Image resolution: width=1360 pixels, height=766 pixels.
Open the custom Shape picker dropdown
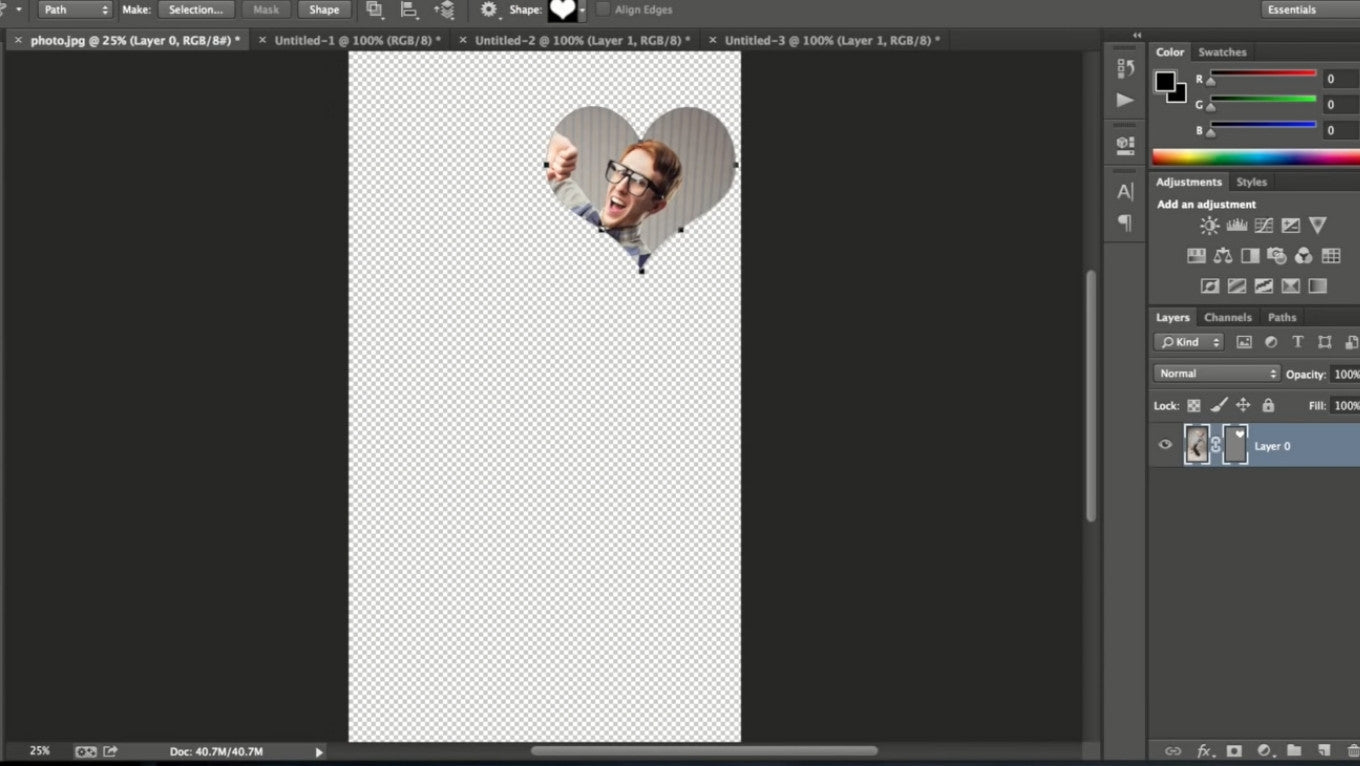click(583, 9)
